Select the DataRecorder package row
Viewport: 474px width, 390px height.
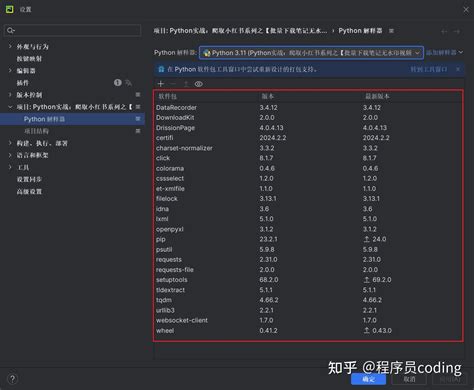[308, 107]
